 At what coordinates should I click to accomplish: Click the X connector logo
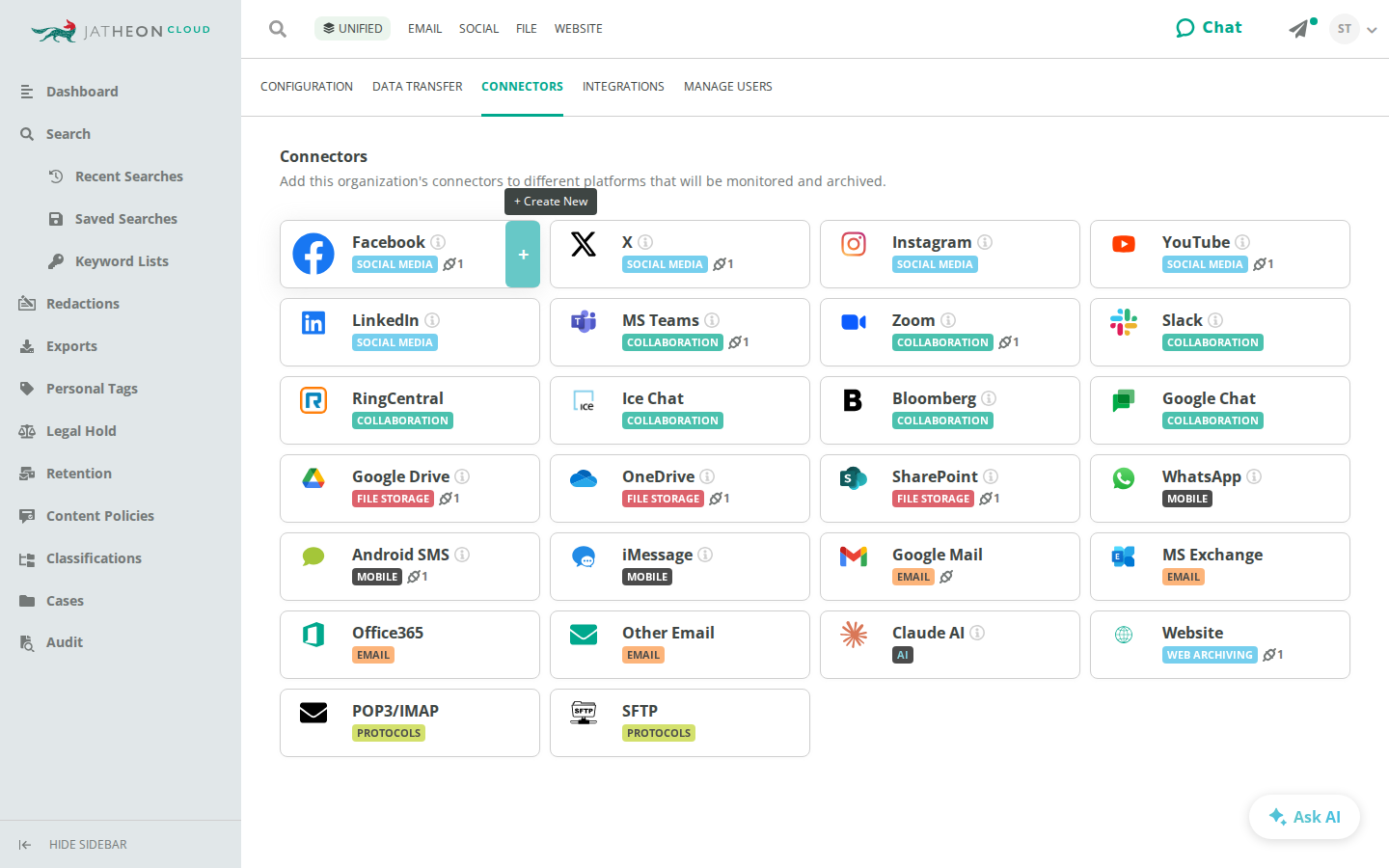(584, 244)
